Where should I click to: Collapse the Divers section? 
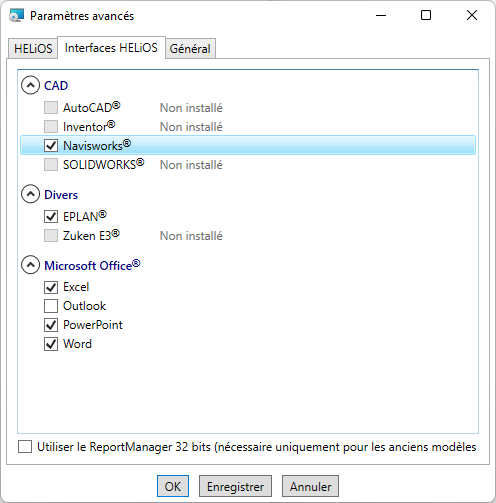(x=30, y=194)
